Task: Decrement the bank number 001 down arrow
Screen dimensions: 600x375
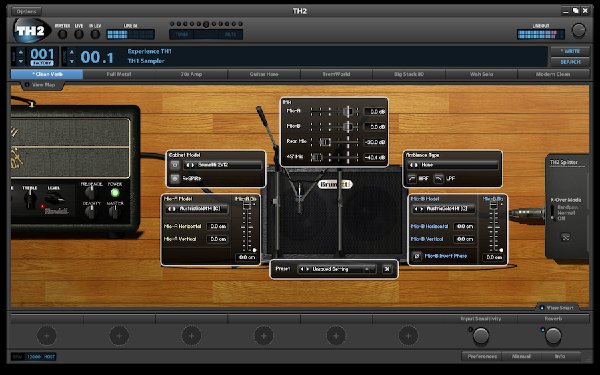Action: 21,61
